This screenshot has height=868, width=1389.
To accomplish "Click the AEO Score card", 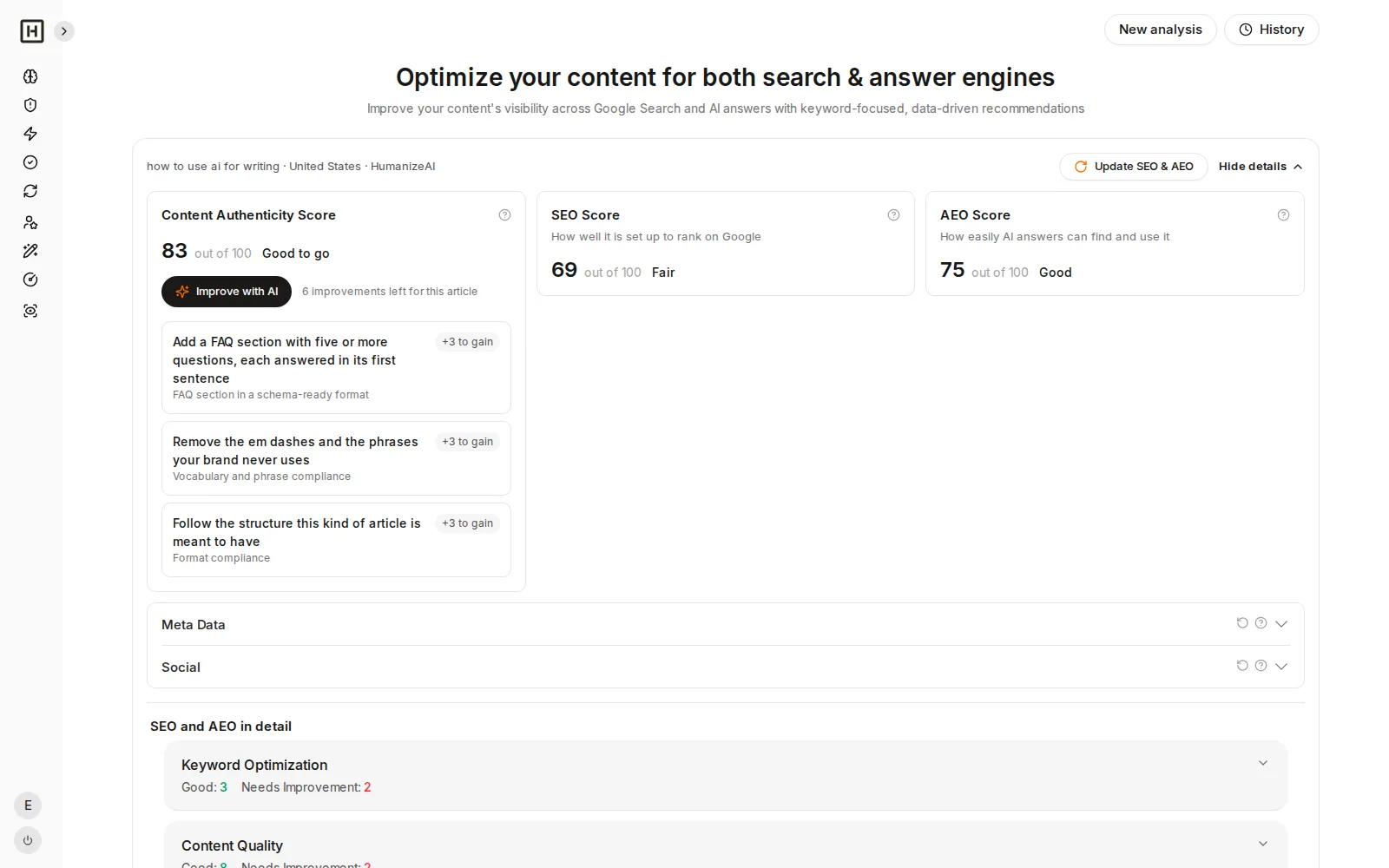I will click(x=1115, y=244).
